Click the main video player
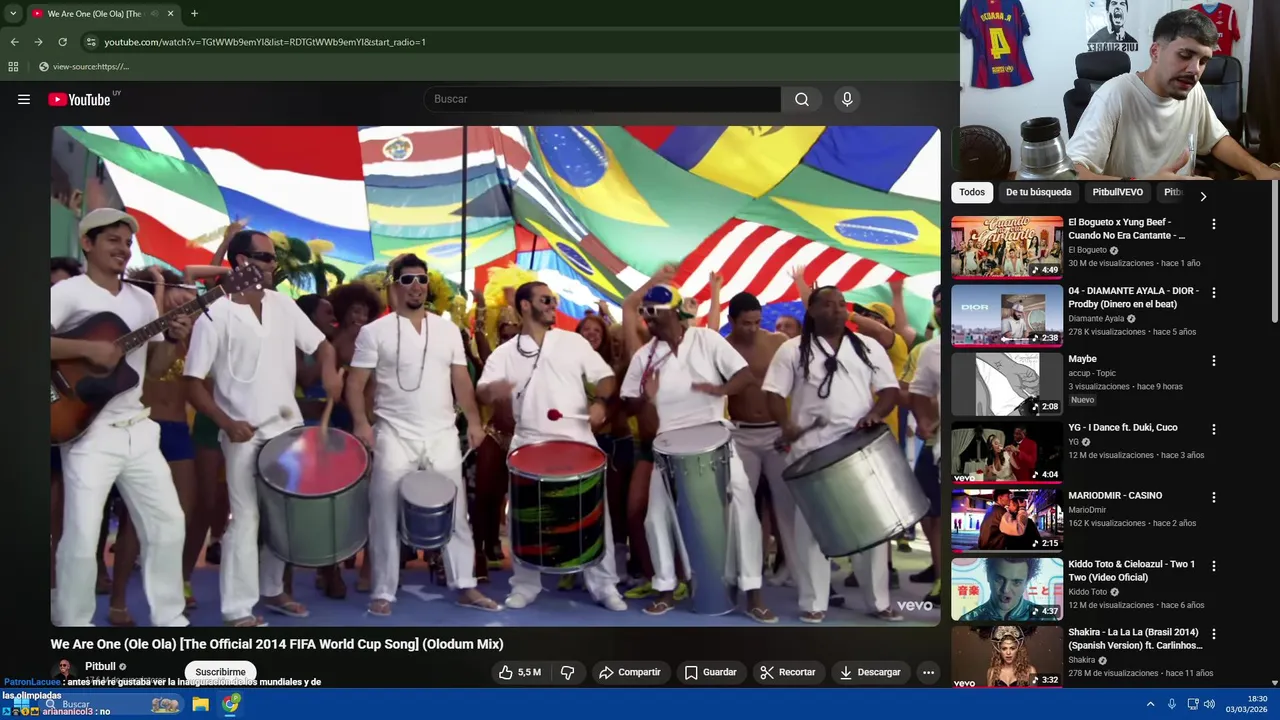Viewport: 1280px width, 720px height. coord(496,376)
